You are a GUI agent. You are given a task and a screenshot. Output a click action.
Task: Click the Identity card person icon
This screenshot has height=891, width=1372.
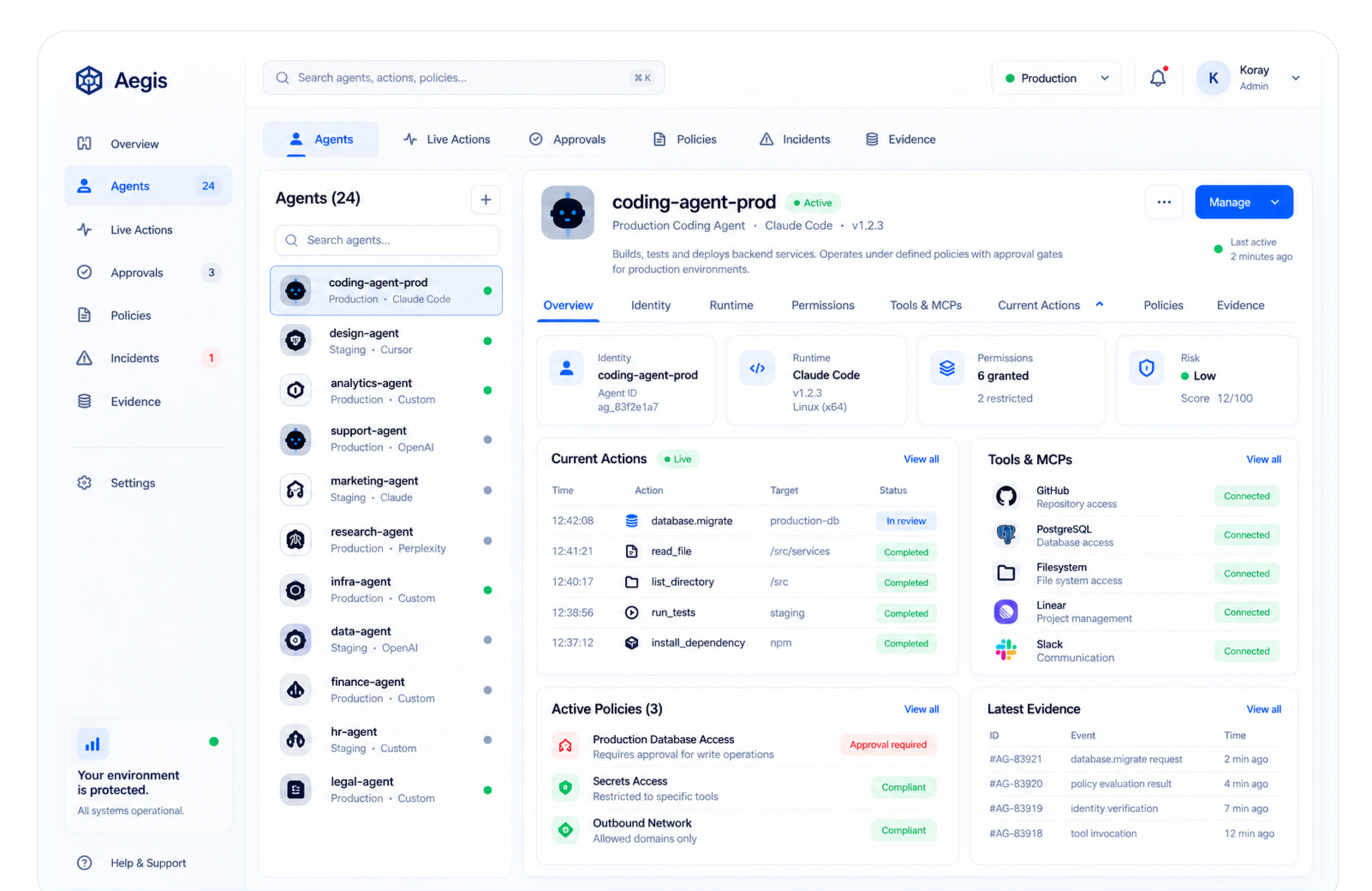[x=566, y=368]
